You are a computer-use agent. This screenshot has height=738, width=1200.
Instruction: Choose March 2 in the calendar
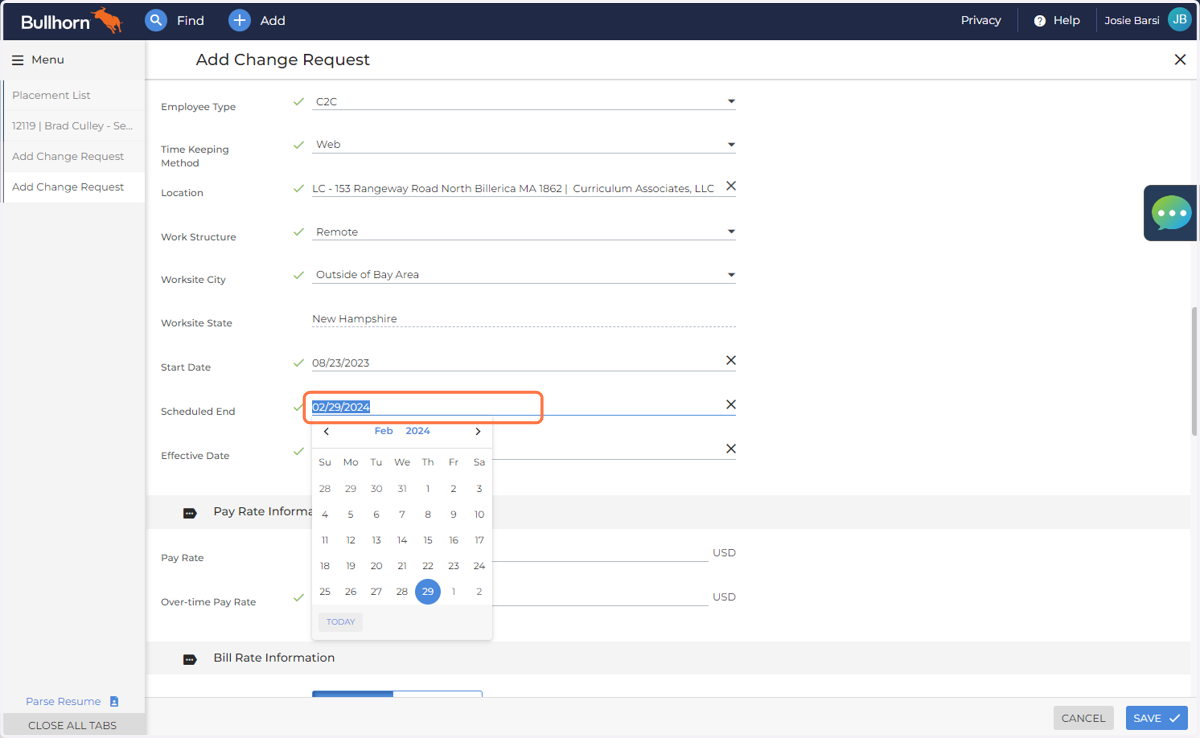pyautogui.click(x=479, y=592)
